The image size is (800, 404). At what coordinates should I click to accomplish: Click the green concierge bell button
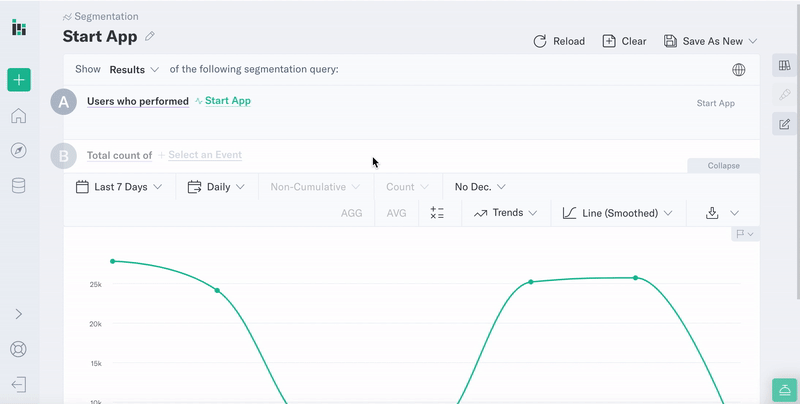[x=784, y=390]
